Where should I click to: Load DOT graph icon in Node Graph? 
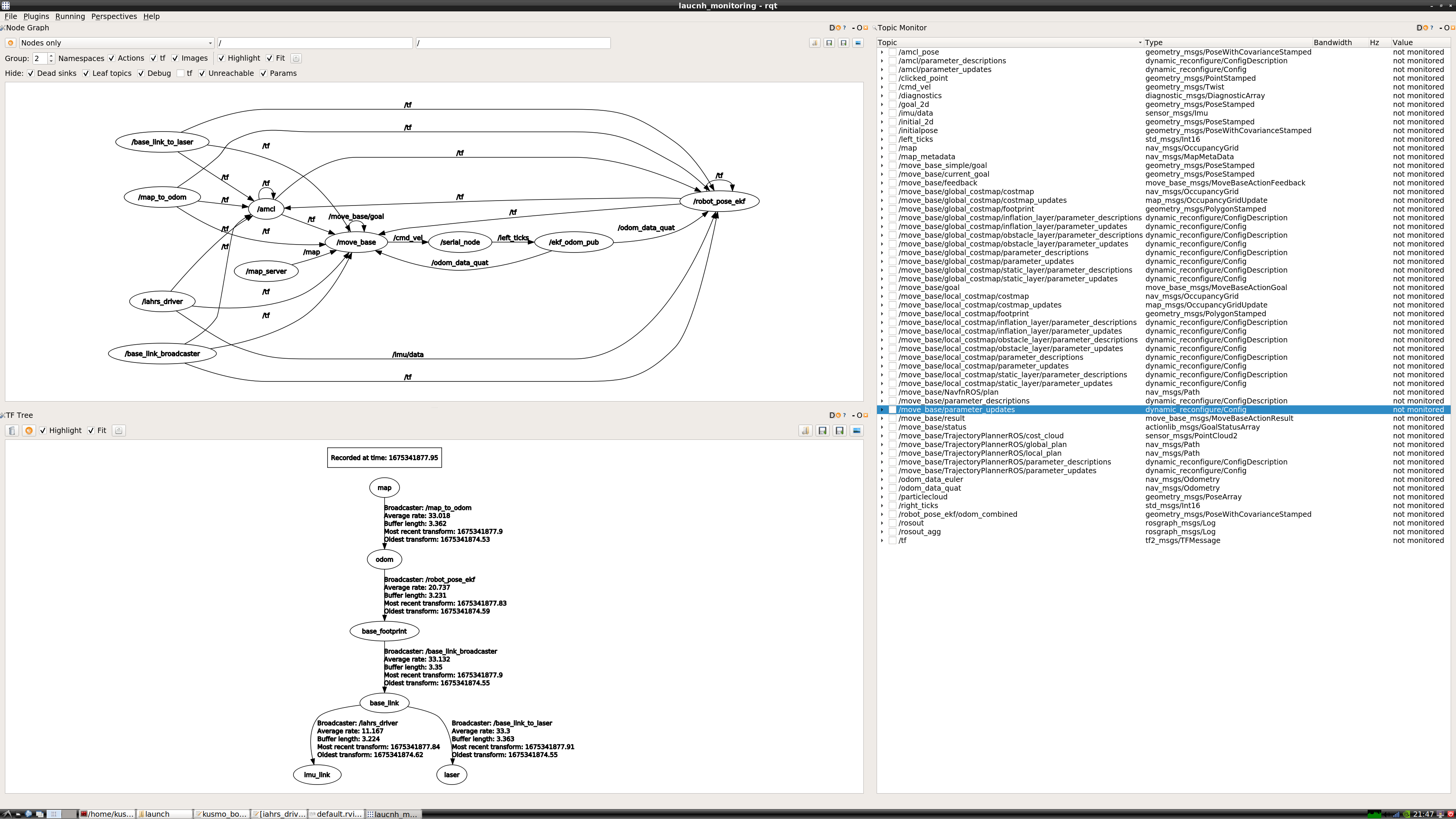[814, 43]
